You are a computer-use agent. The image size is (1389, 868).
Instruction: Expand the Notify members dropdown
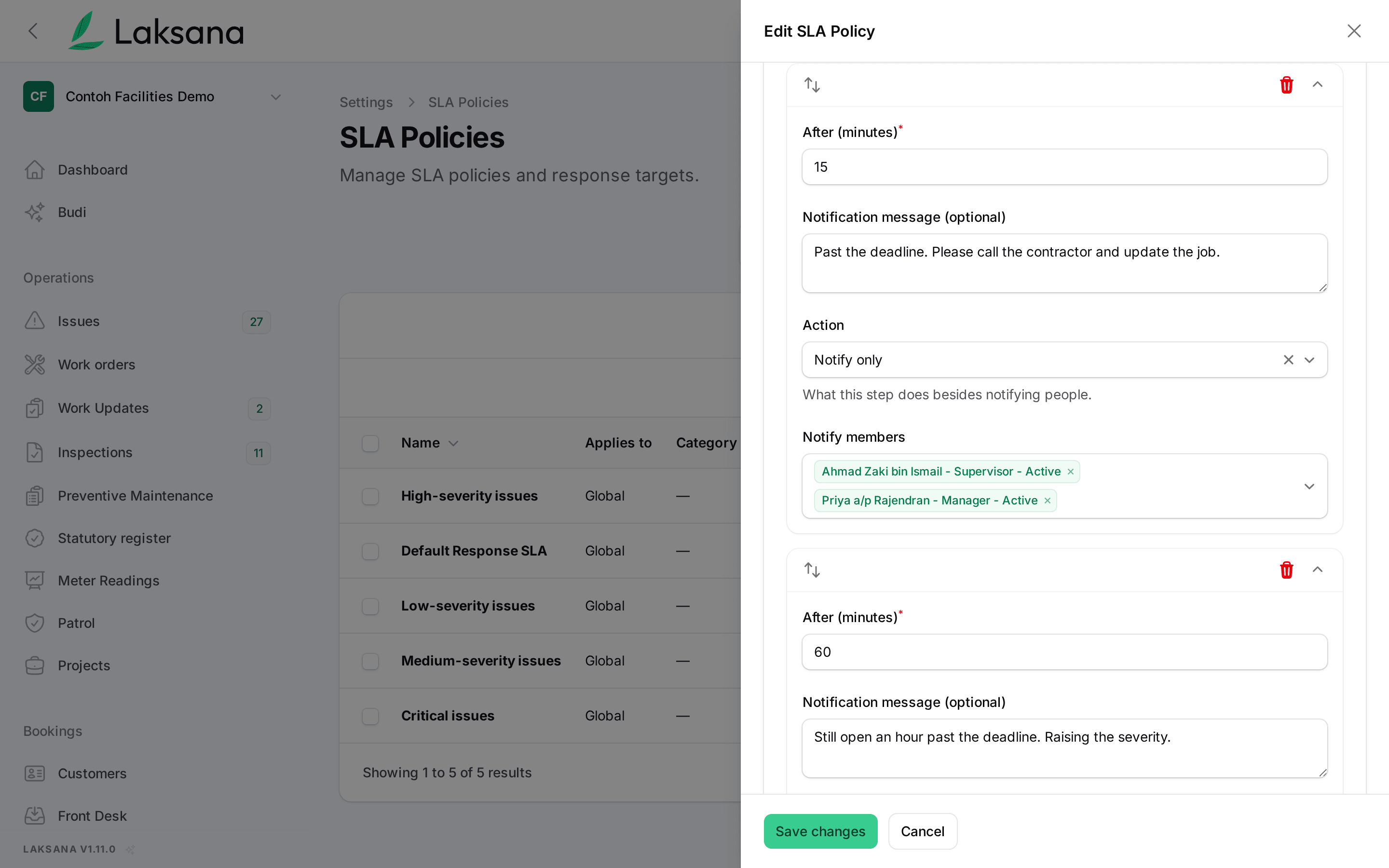coord(1309,486)
